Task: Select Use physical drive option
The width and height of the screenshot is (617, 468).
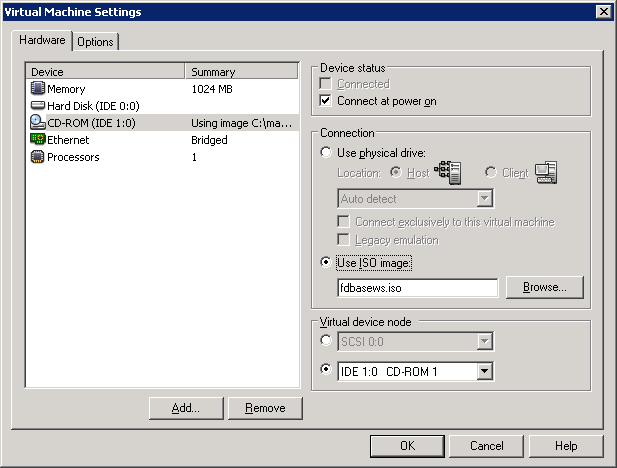Action: pos(326,153)
